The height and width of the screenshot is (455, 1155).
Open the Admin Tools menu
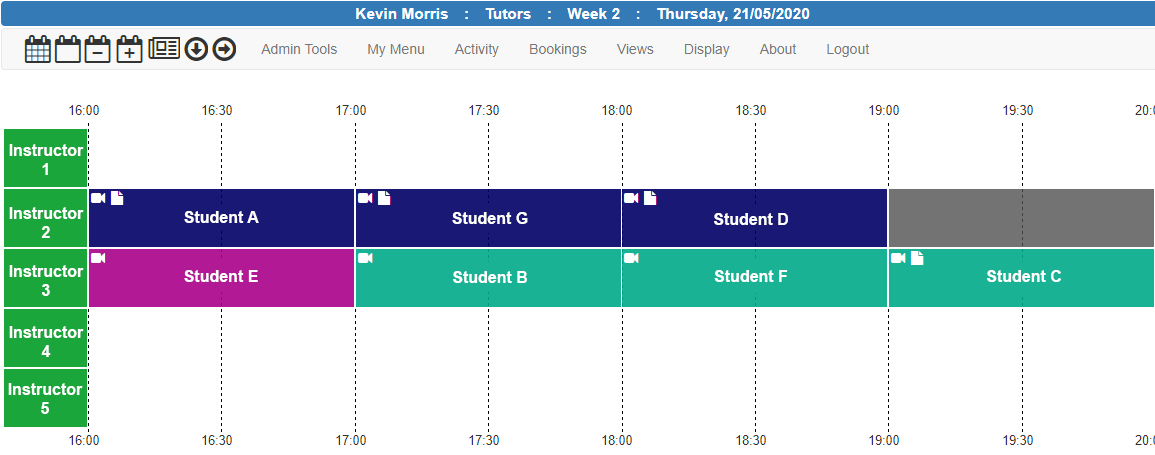pos(299,49)
